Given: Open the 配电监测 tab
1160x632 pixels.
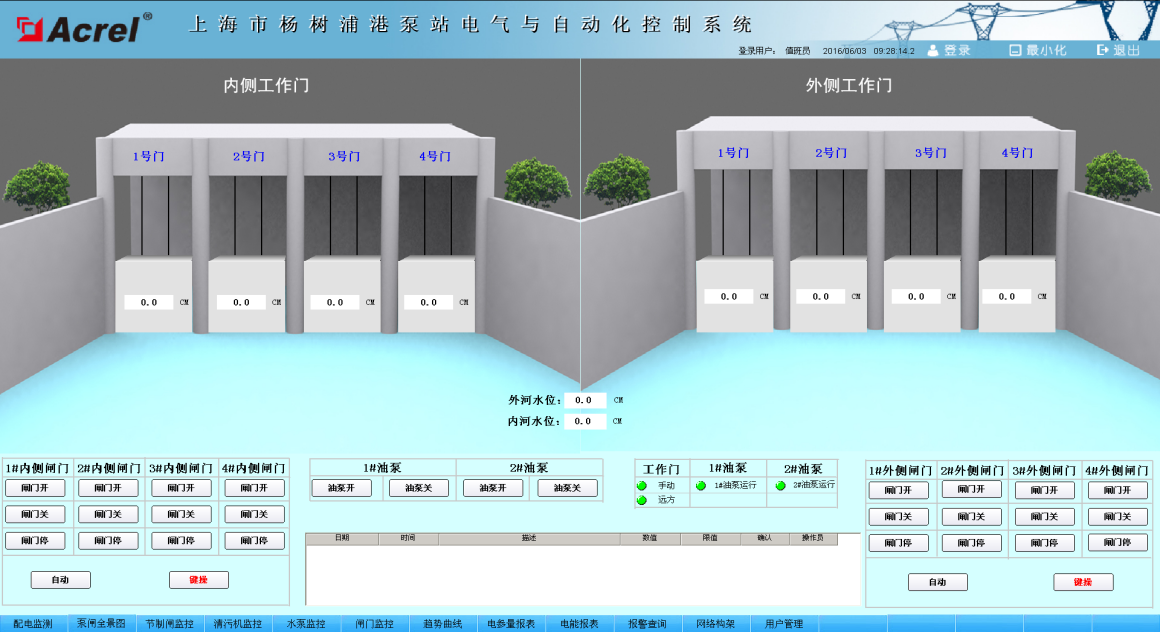Looking at the screenshot, I should coord(33,624).
